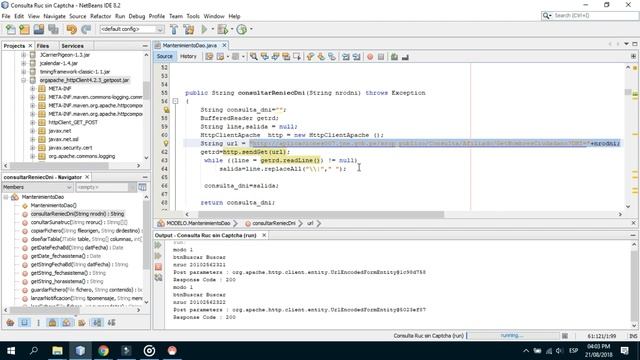Screen dimensions: 640x360
Task: Toggle Rectangular Selection in editor toolbar
Action: [297, 57]
